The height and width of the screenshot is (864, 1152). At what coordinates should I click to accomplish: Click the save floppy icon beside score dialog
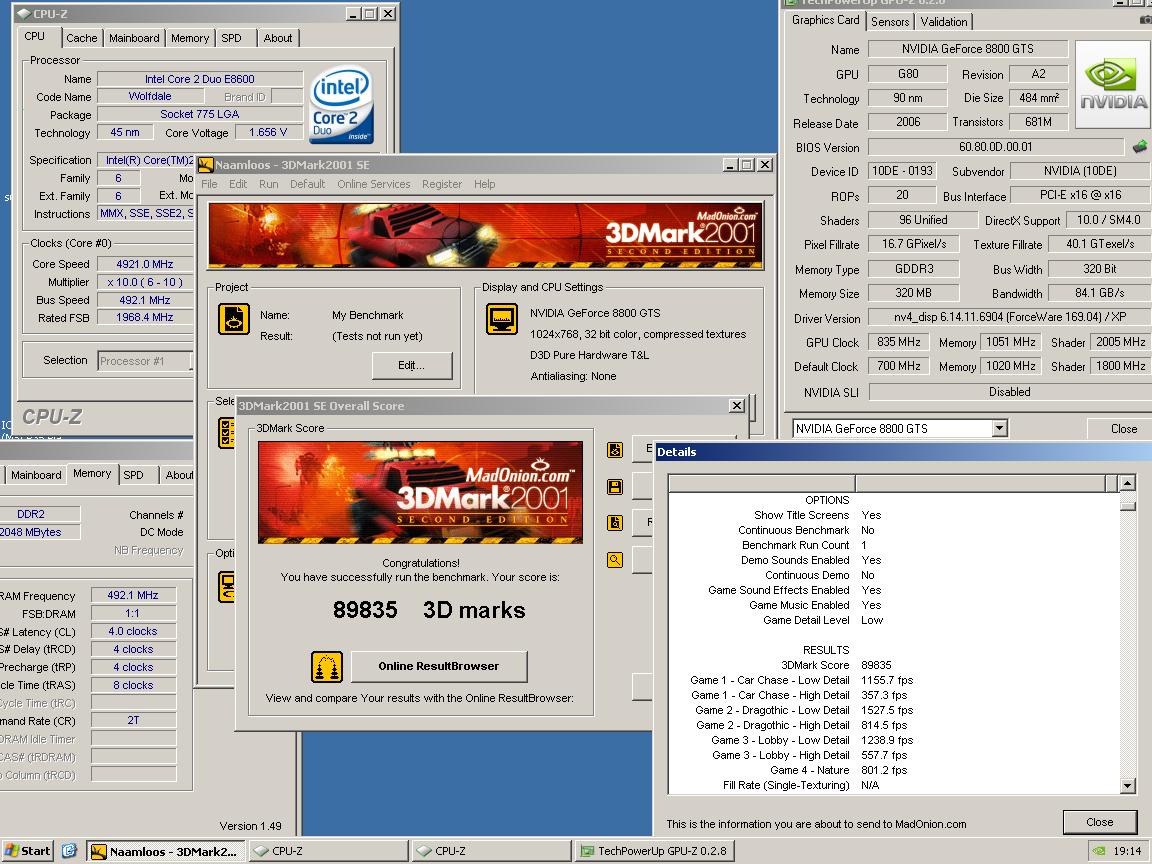pos(615,486)
